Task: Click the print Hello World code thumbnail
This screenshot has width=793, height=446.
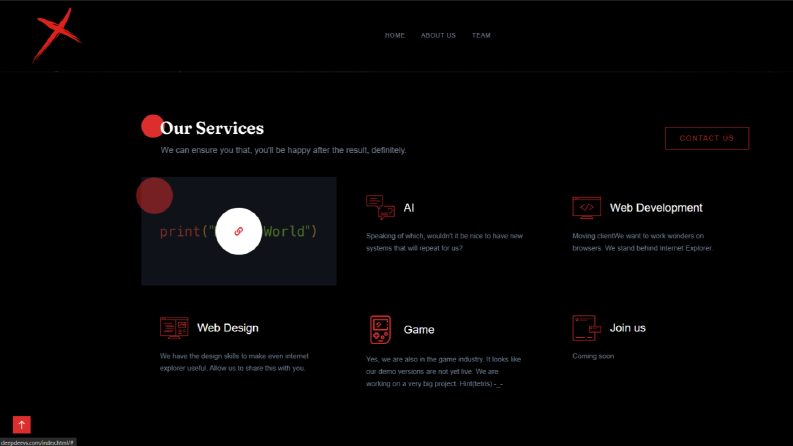Action: click(239, 231)
